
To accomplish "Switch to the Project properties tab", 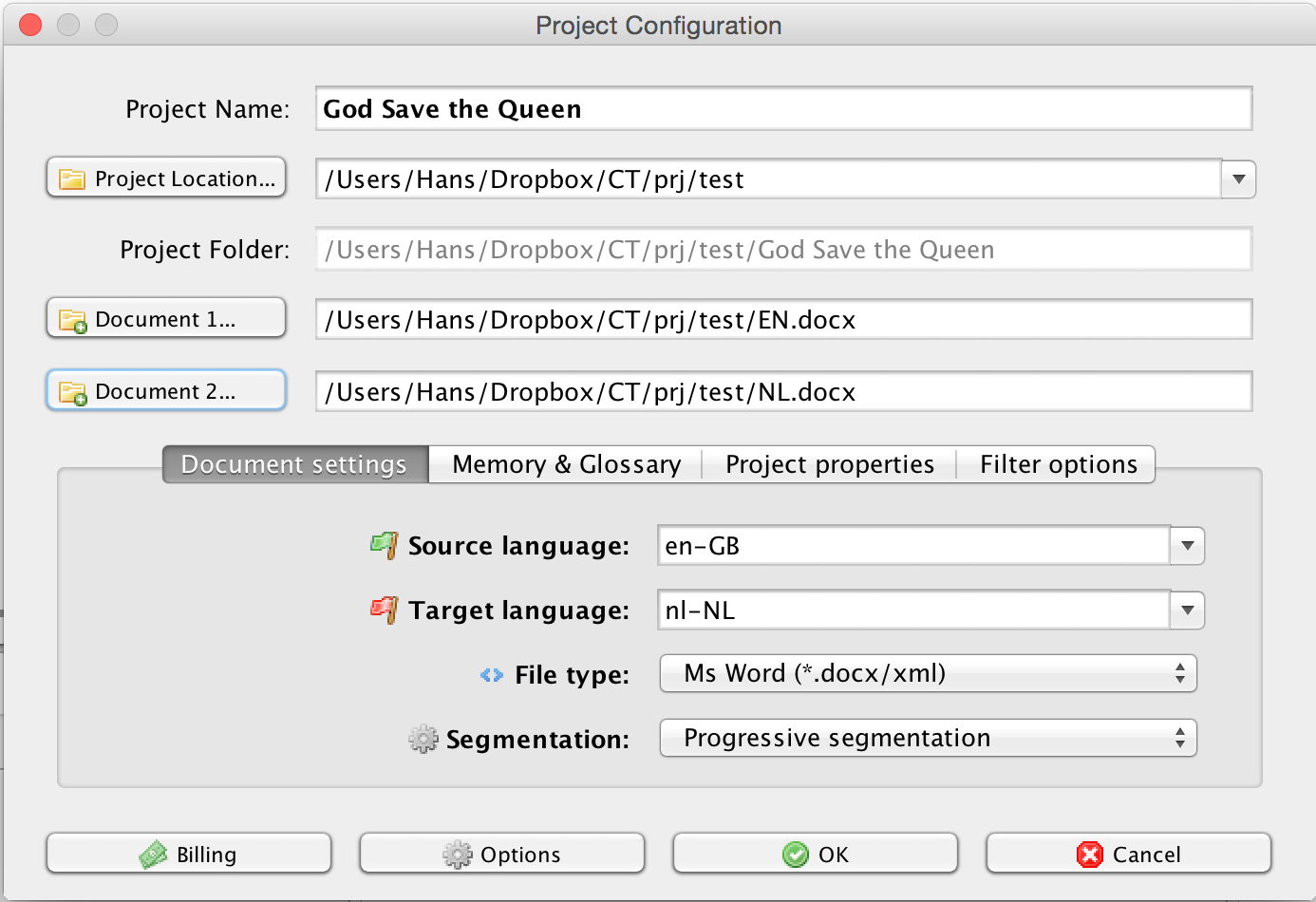I will 829,464.
